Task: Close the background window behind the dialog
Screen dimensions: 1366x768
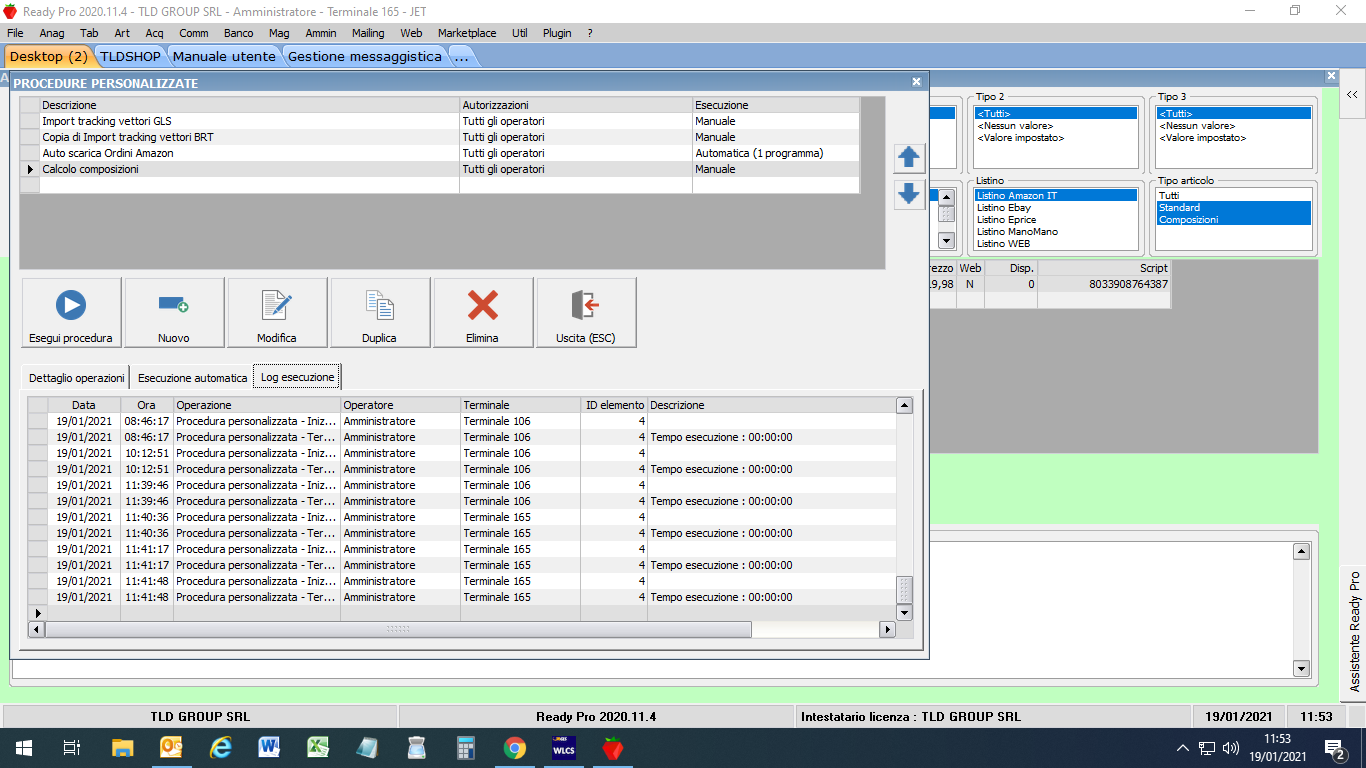Action: pos(1331,76)
